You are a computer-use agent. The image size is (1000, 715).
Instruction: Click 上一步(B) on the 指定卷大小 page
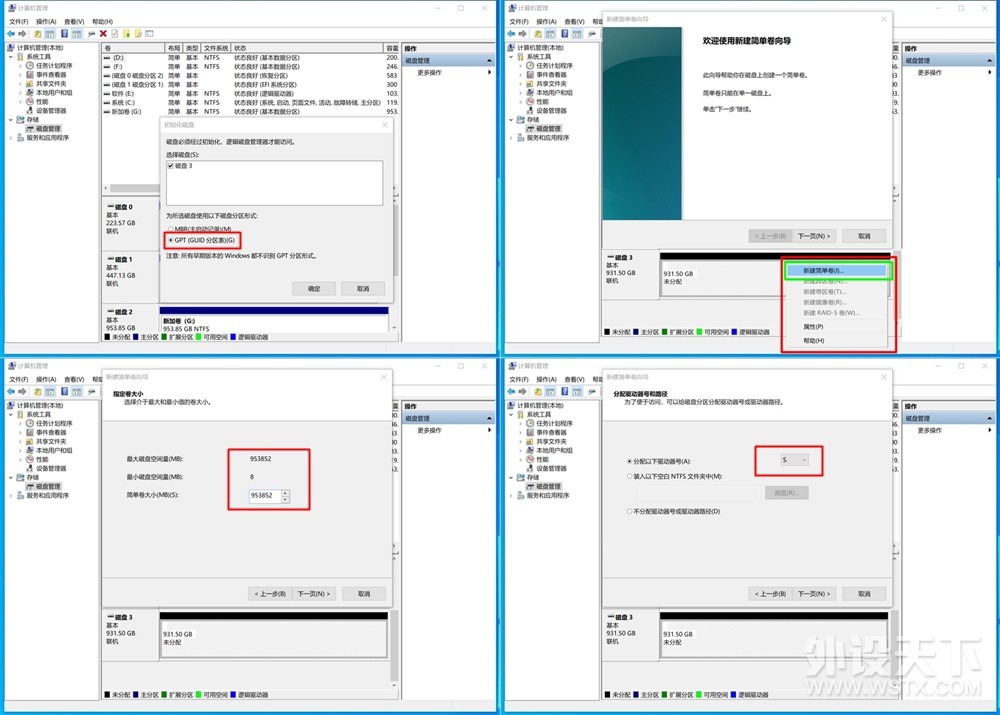270,594
